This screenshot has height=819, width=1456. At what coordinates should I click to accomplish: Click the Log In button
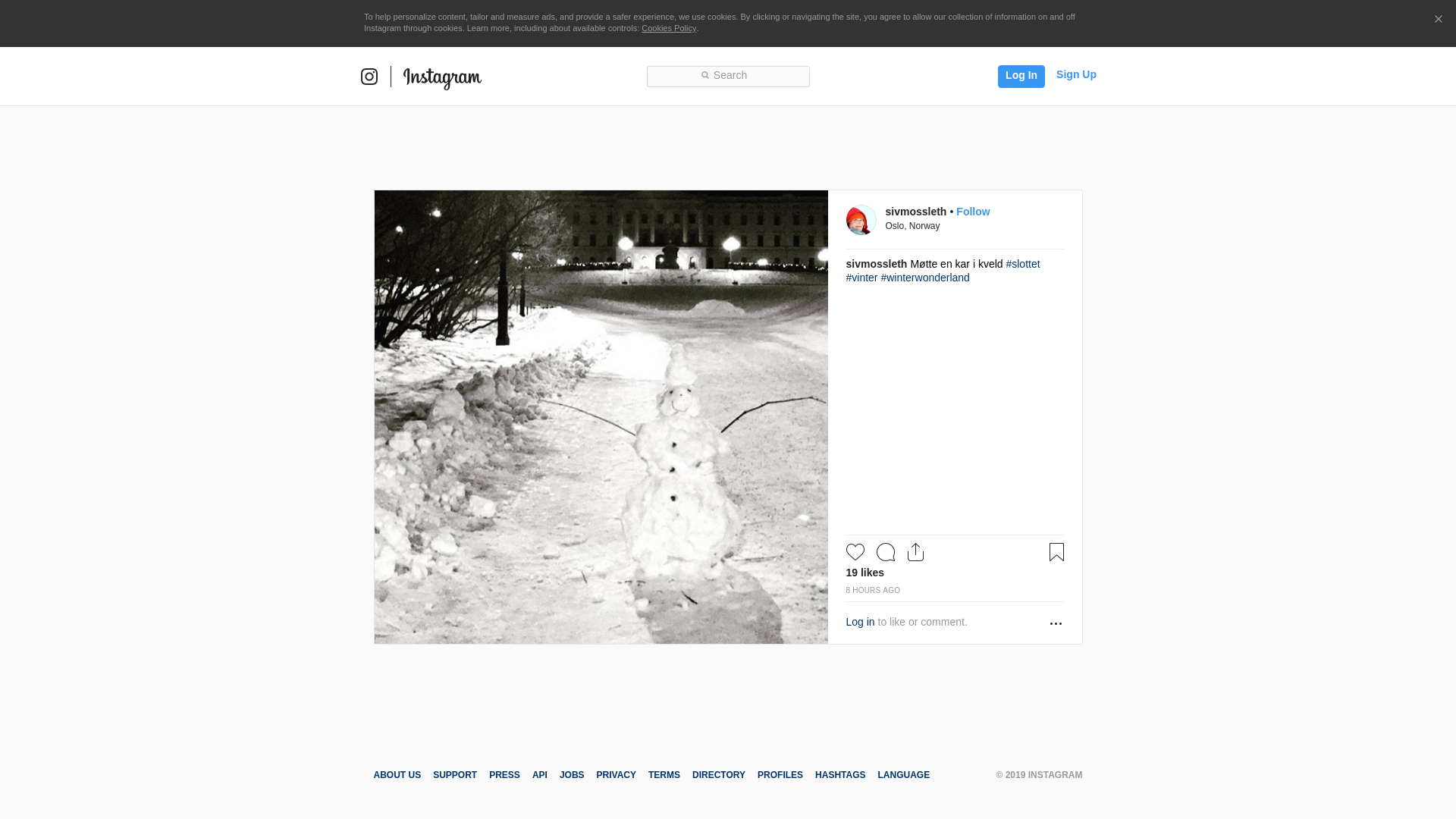[1021, 76]
